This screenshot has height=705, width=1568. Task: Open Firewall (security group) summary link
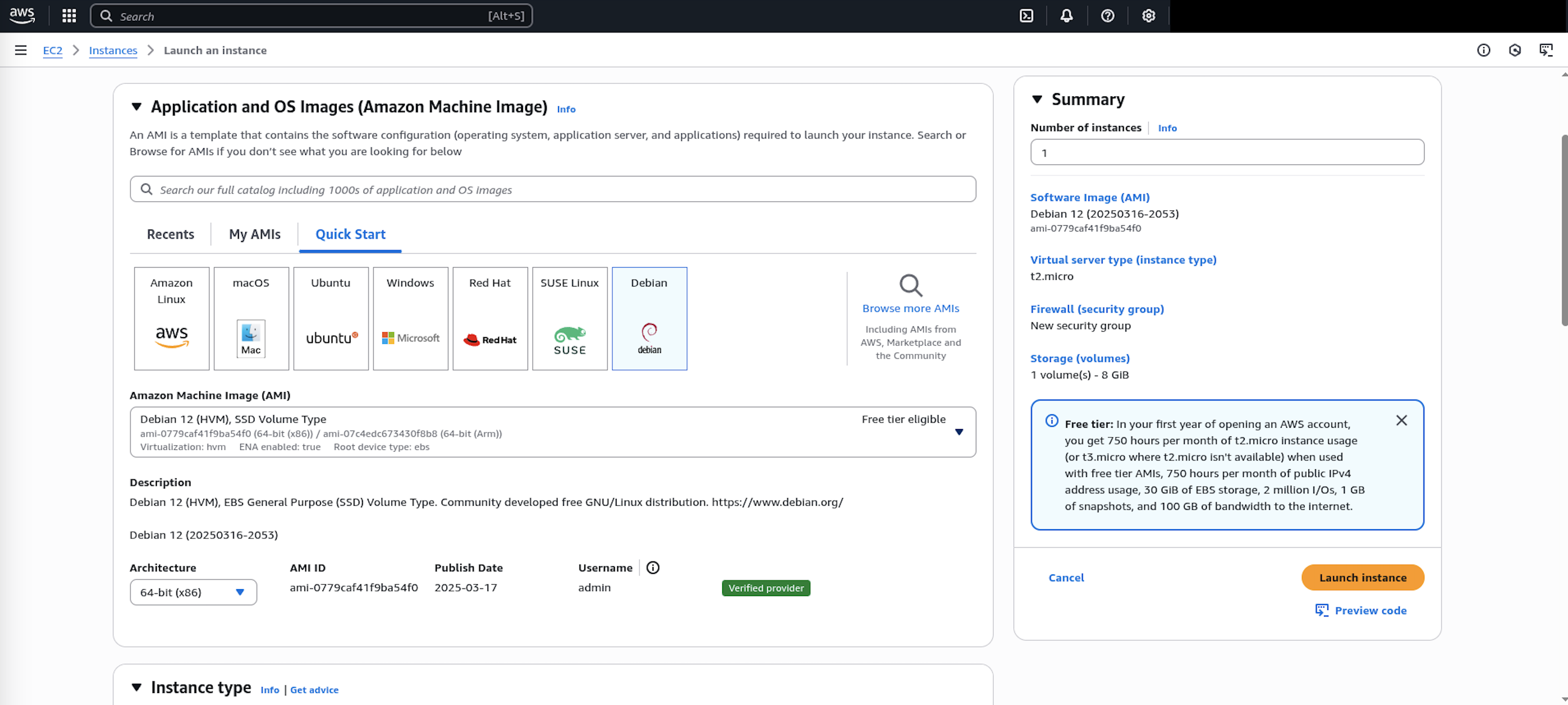(x=1097, y=309)
